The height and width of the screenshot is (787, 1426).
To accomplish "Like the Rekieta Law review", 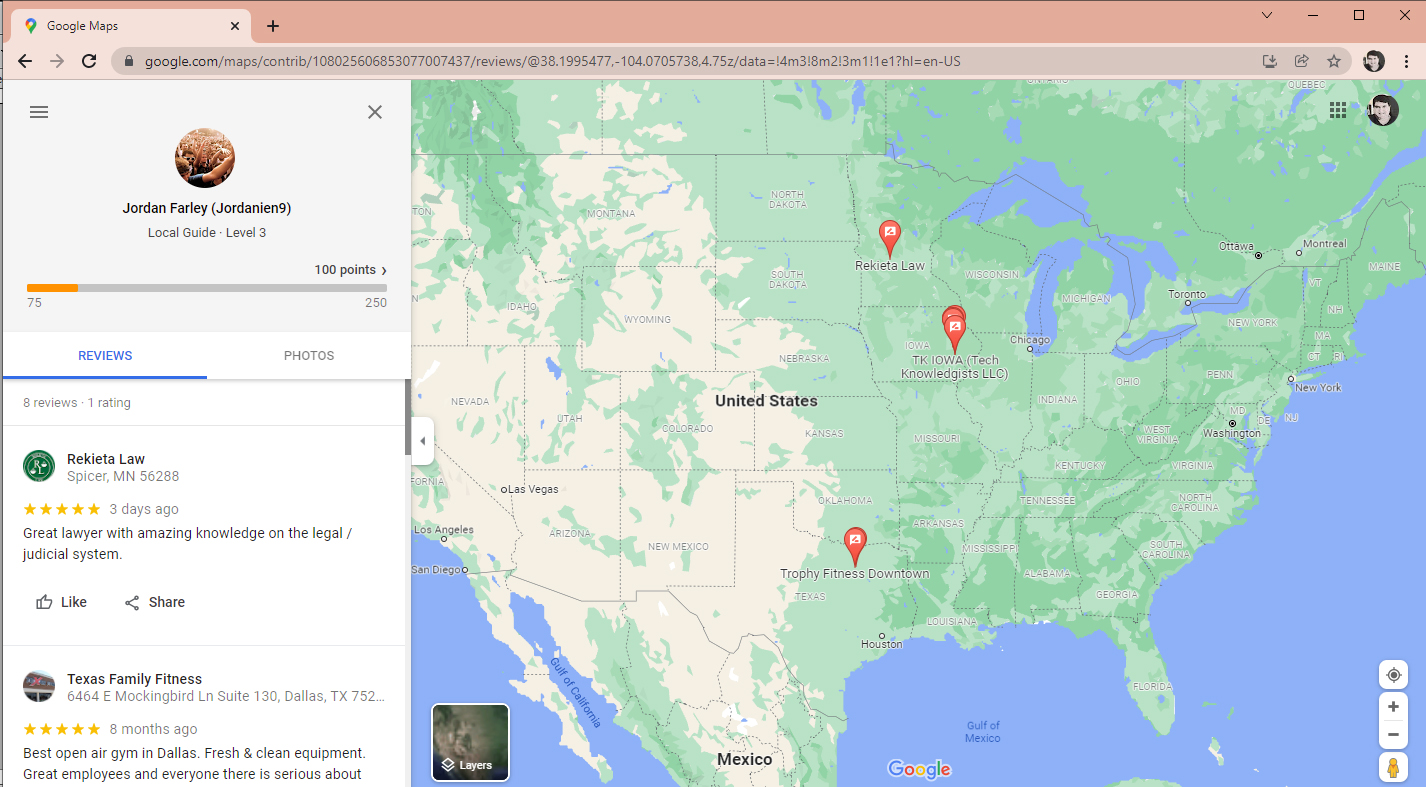I will pos(61,602).
